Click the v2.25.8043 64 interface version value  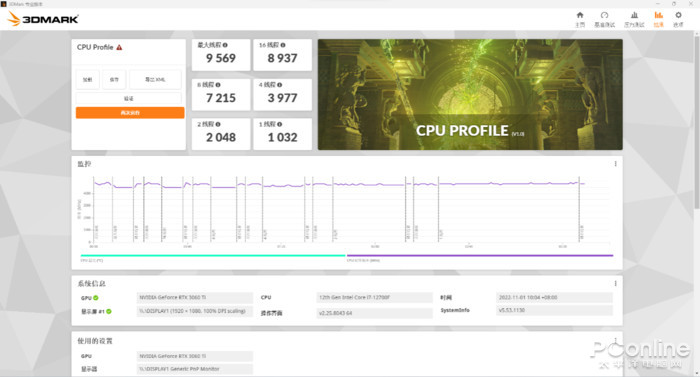pyautogui.click(x=375, y=313)
